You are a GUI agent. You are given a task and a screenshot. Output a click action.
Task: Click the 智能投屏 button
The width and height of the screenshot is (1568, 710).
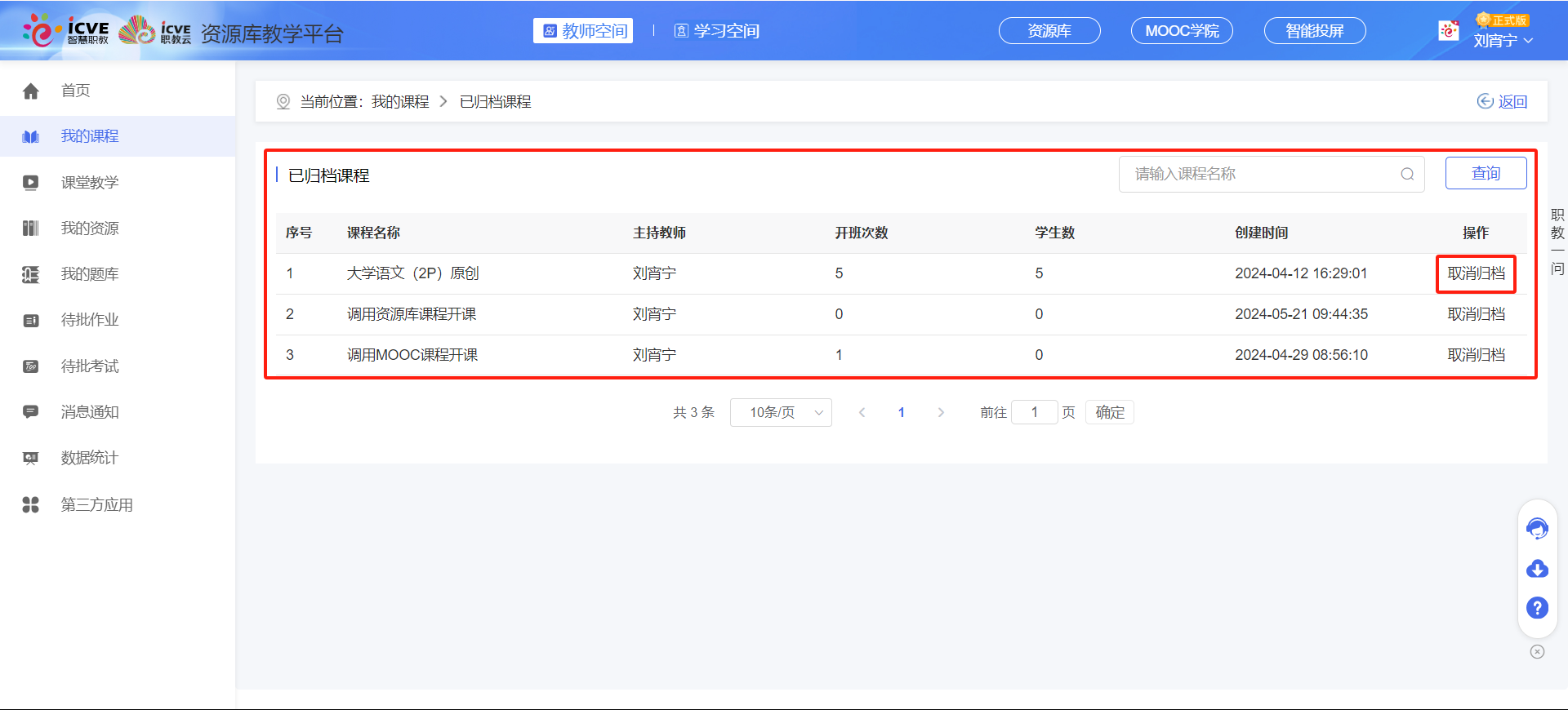click(1315, 31)
